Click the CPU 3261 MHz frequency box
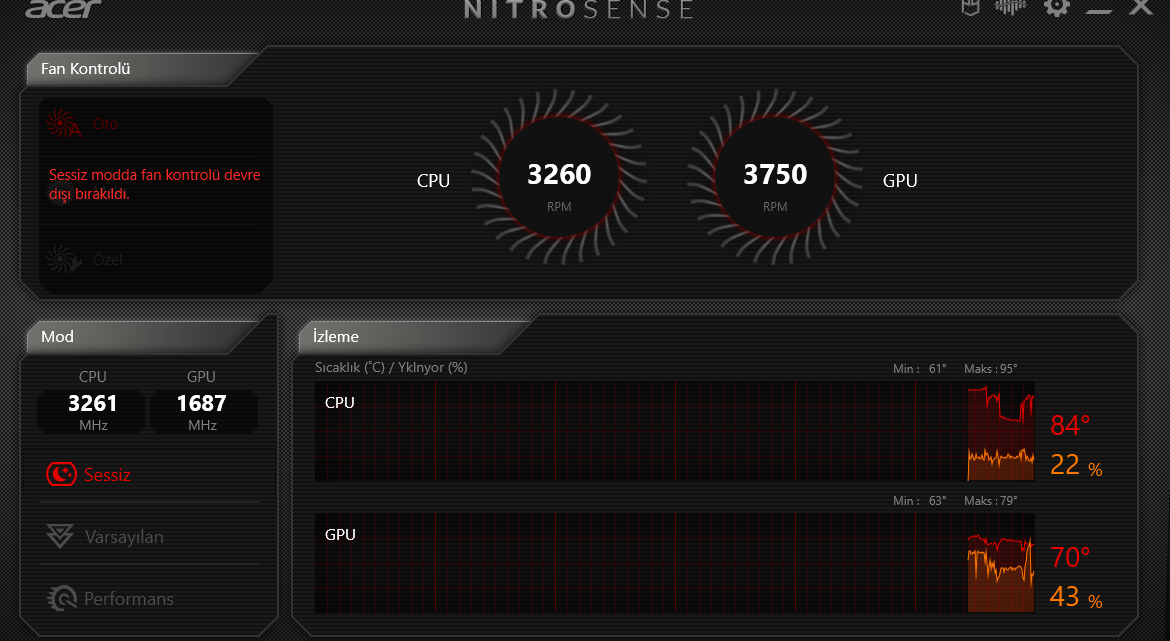Viewport: 1170px width, 641px height. [x=93, y=411]
